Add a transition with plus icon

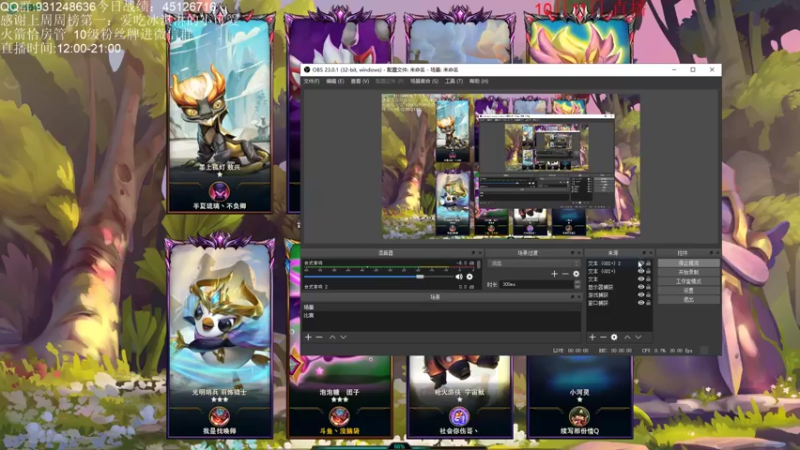pos(554,274)
